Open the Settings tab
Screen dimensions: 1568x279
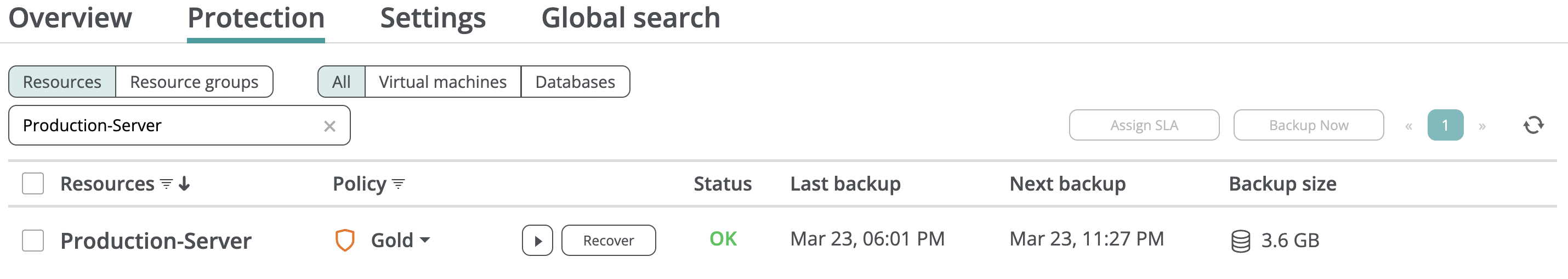click(433, 18)
